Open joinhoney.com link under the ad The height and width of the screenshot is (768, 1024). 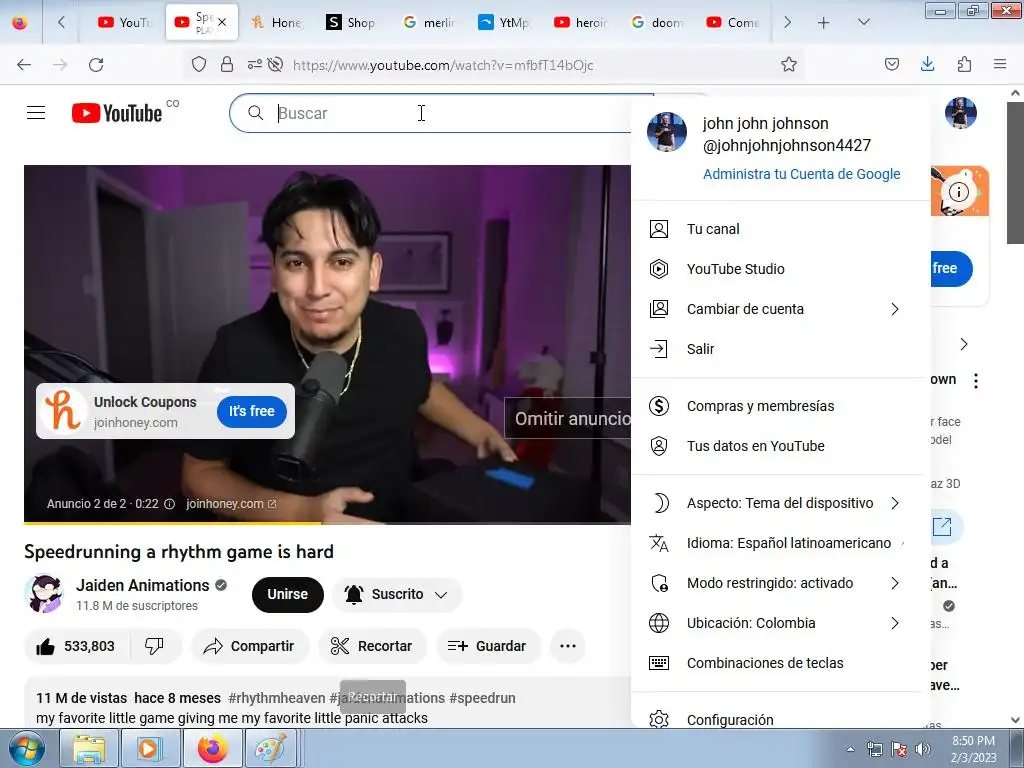pyautogui.click(x=231, y=504)
